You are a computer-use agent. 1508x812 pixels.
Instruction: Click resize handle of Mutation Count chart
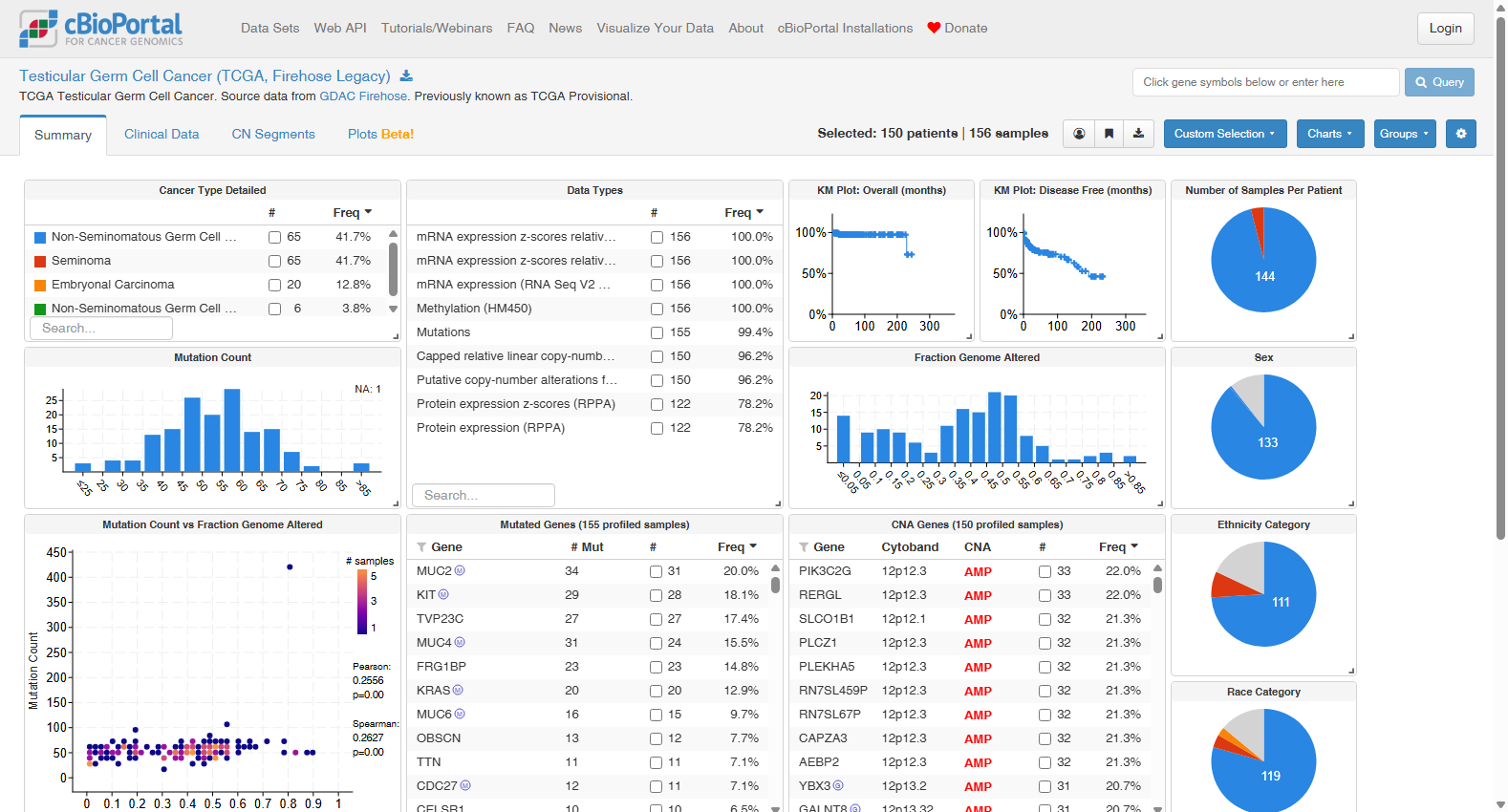(x=396, y=503)
